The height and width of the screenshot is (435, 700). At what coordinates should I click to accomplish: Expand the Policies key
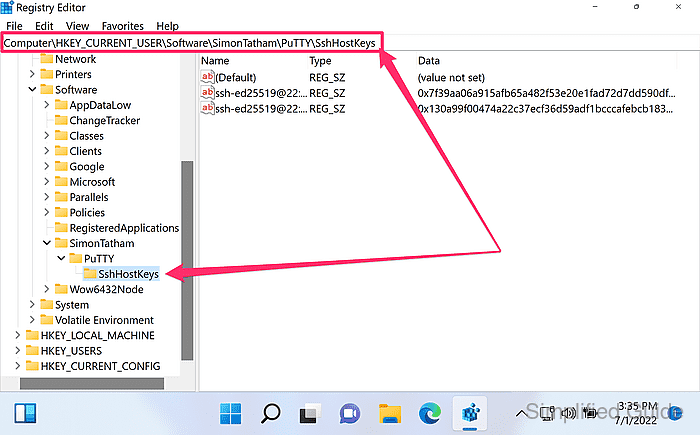point(47,212)
